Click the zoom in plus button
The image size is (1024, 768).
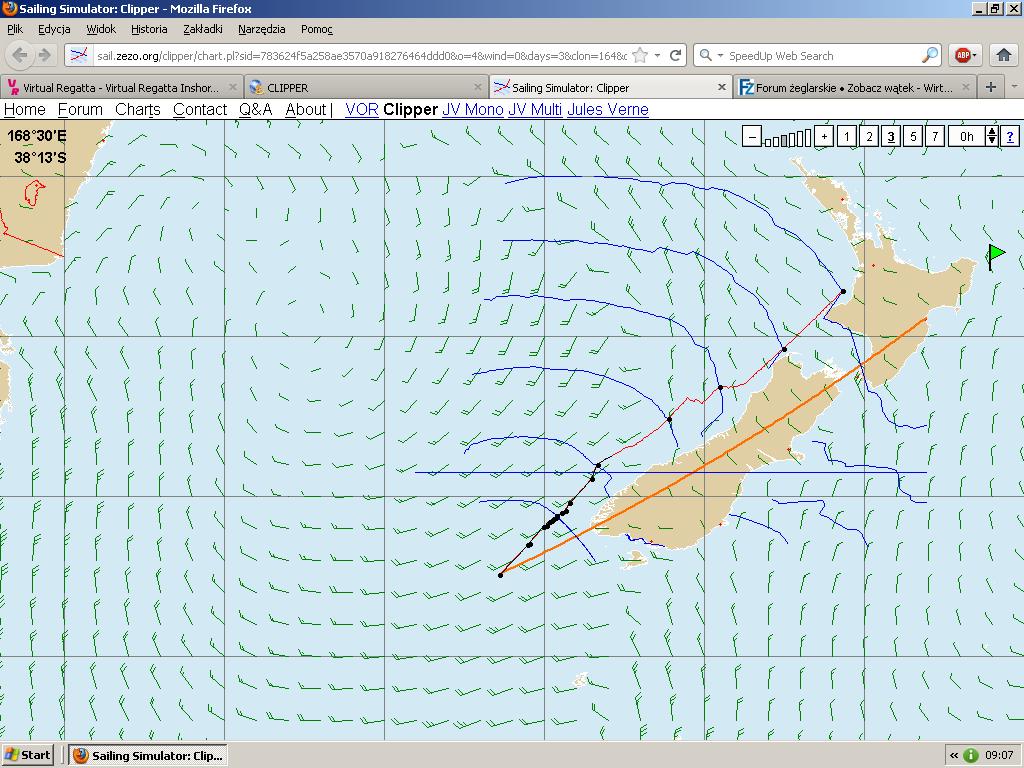tap(824, 137)
